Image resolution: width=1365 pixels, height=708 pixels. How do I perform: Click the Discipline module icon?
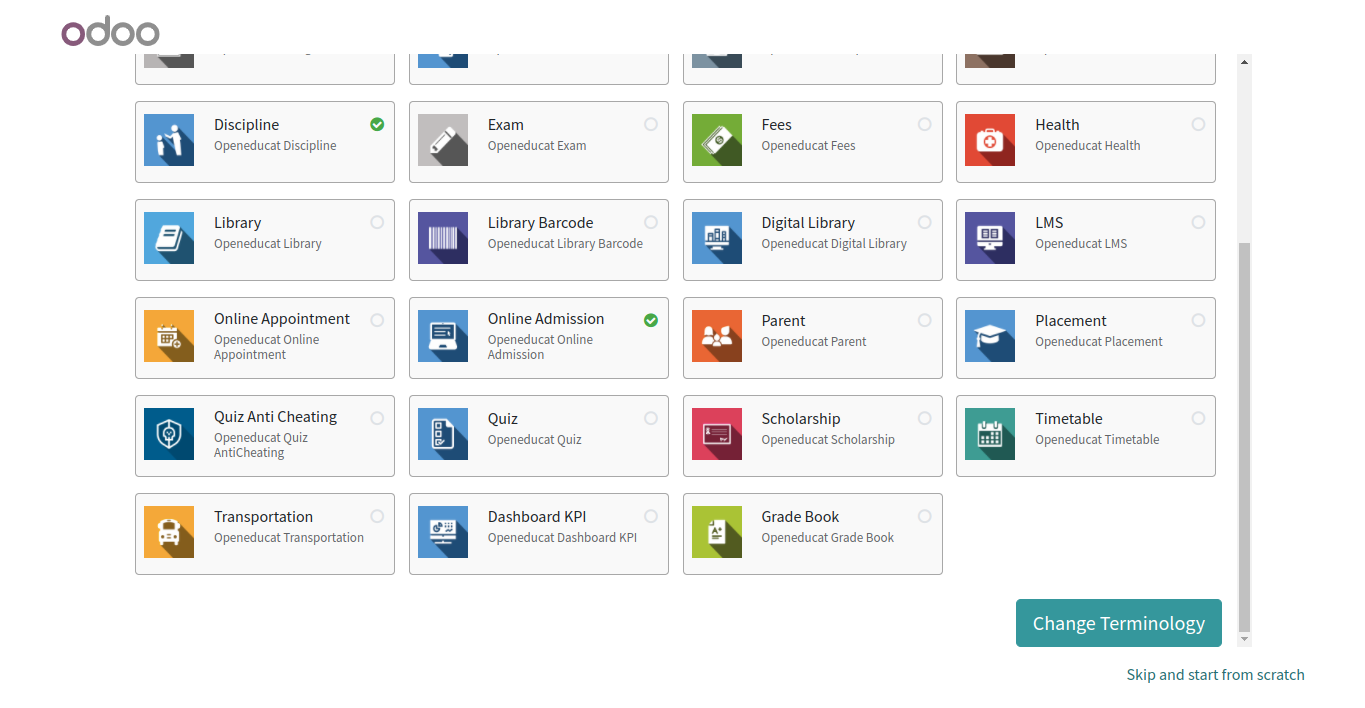(x=169, y=140)
